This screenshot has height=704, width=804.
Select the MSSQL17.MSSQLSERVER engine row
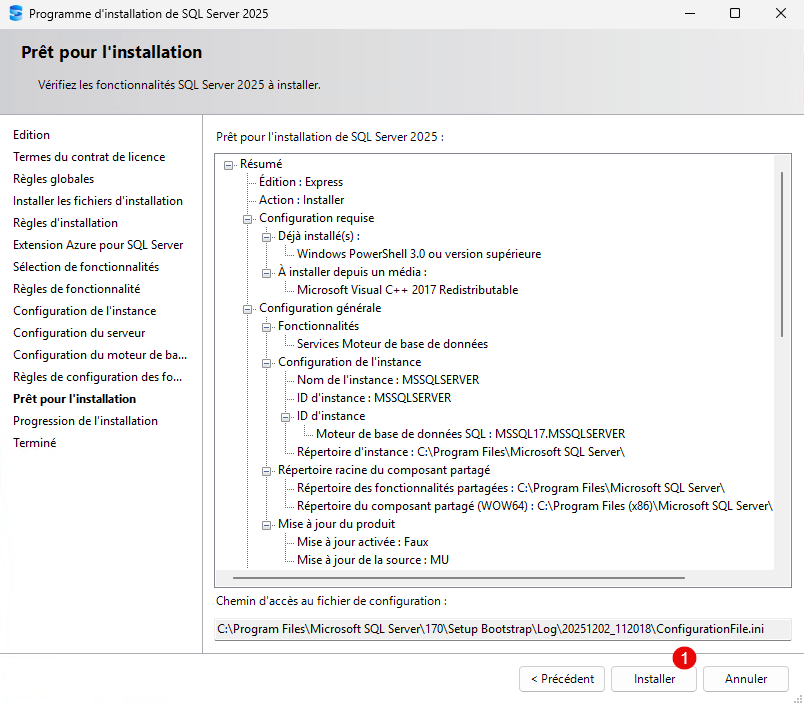471,434
